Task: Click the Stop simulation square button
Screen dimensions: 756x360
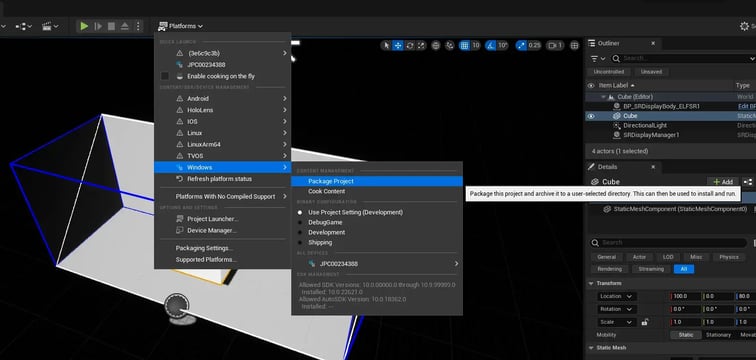Action: coord(111,26)
